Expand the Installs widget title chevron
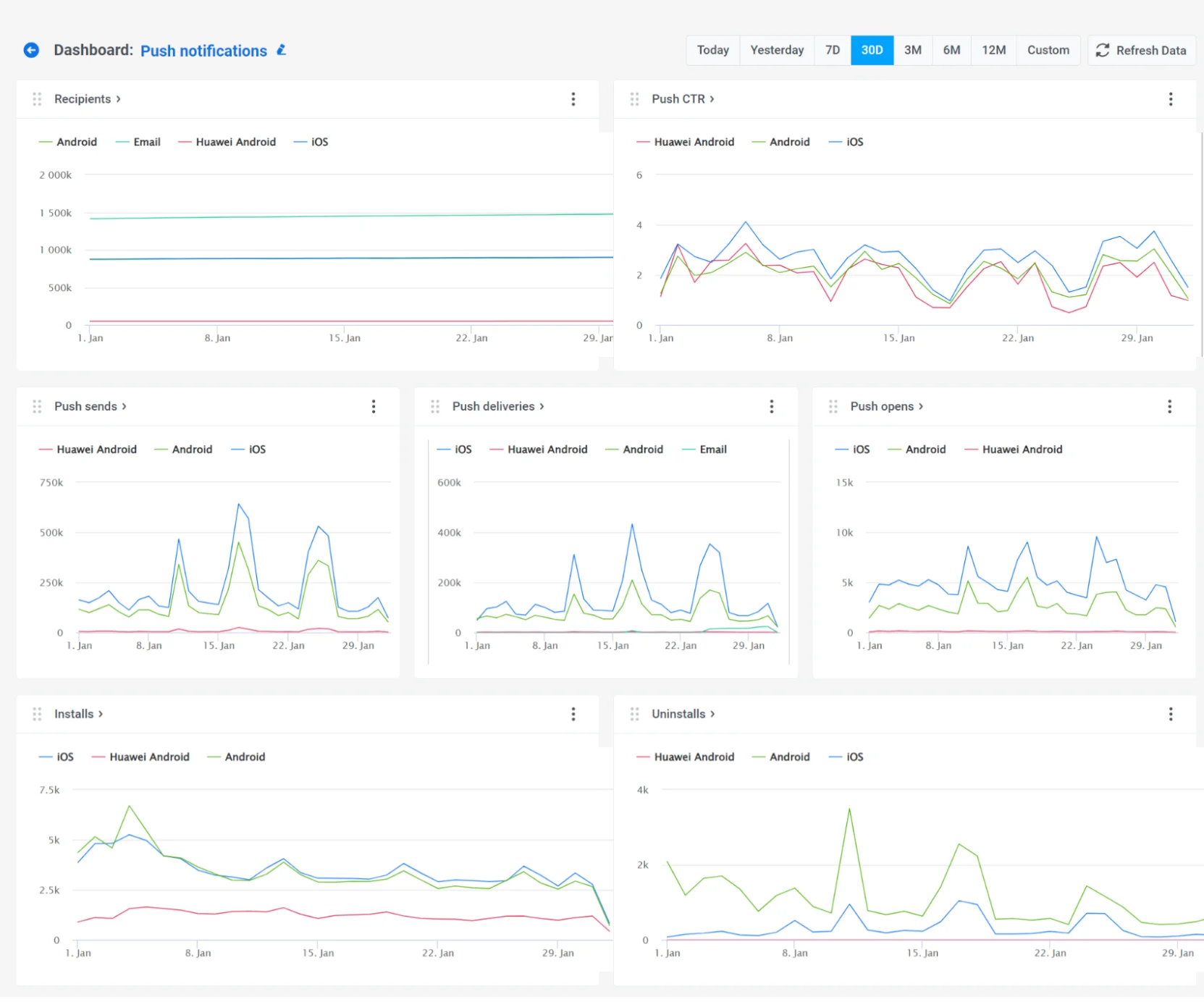 (x=101, y=714)
